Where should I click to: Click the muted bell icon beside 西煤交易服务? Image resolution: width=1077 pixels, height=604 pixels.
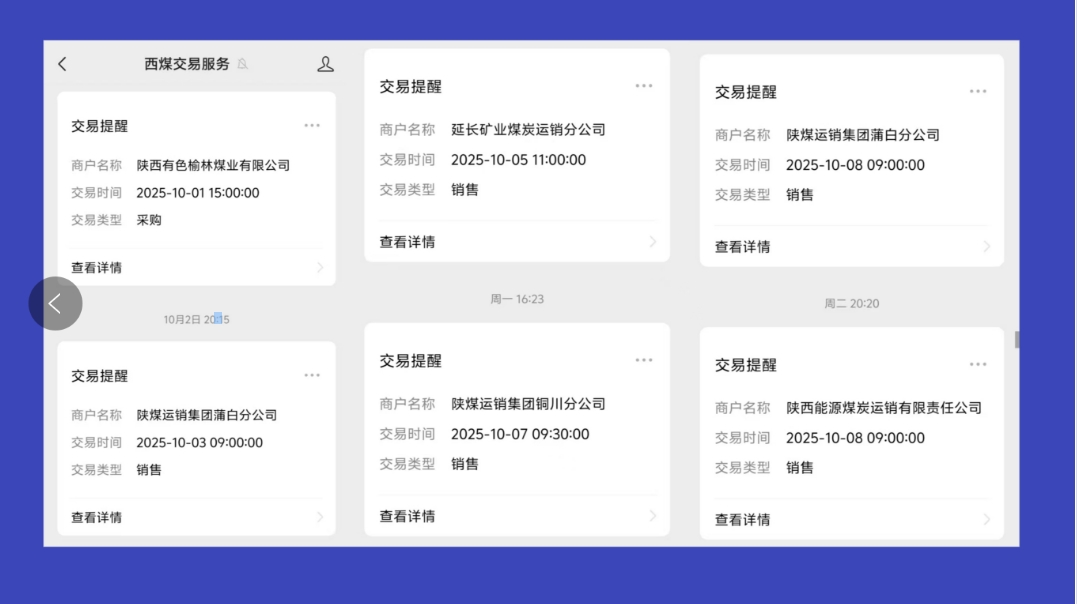tap(243, 64)
